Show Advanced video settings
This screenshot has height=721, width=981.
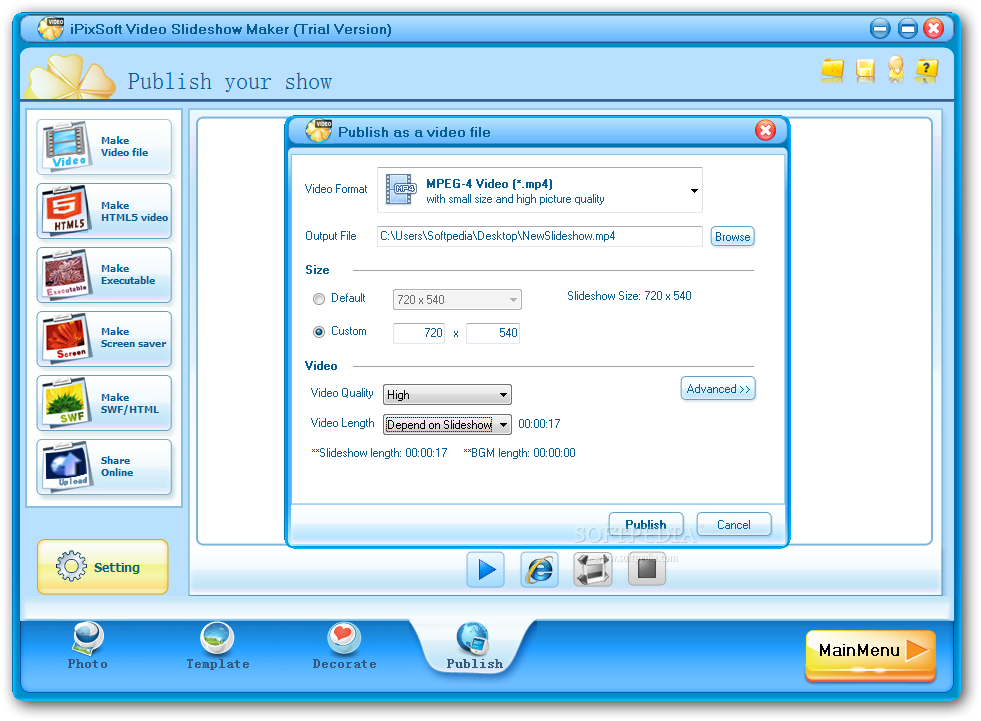tap(718, 389)
